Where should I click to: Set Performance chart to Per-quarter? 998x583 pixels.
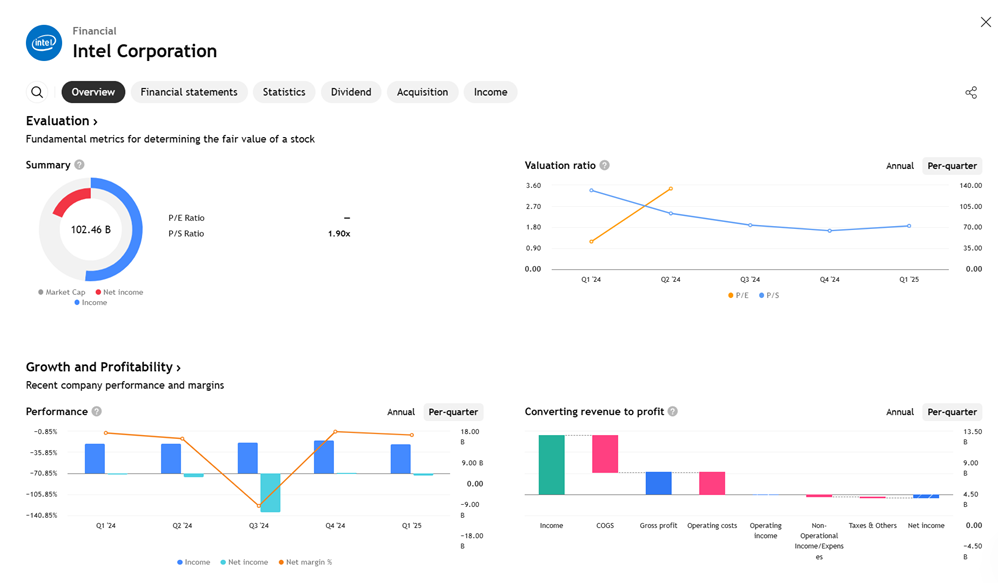pos(453,412)
